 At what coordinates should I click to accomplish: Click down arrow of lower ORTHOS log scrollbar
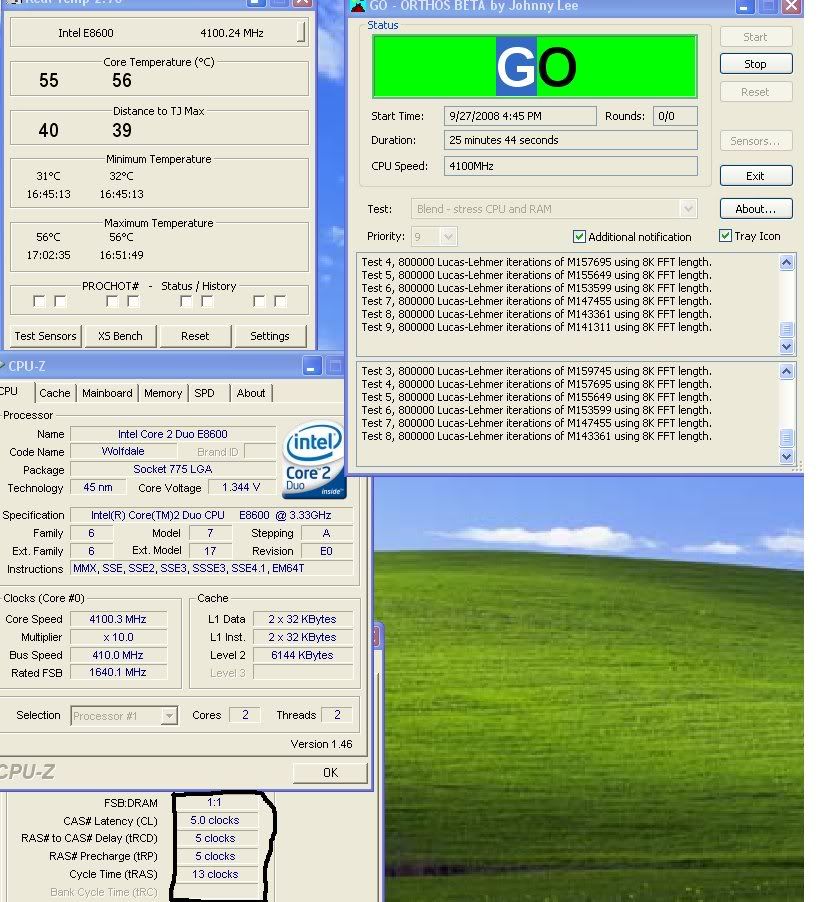(x=786, y=457)
